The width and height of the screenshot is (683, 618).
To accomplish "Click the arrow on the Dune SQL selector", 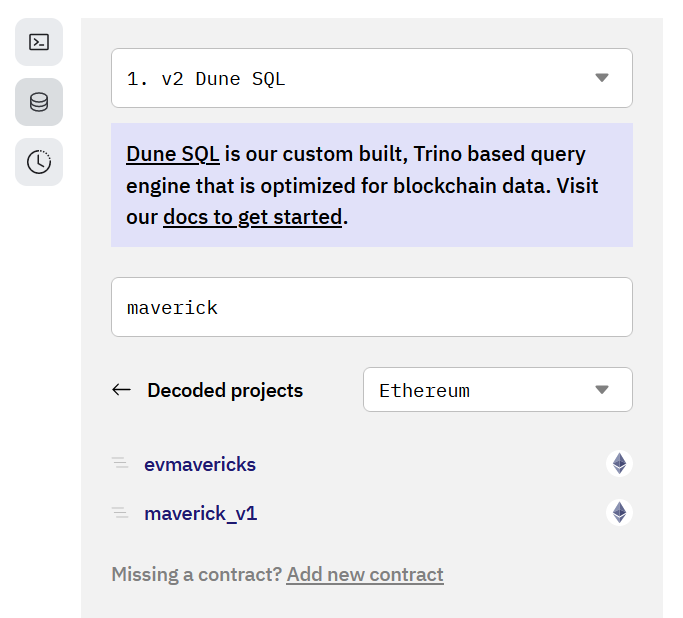I will (602, 78).
